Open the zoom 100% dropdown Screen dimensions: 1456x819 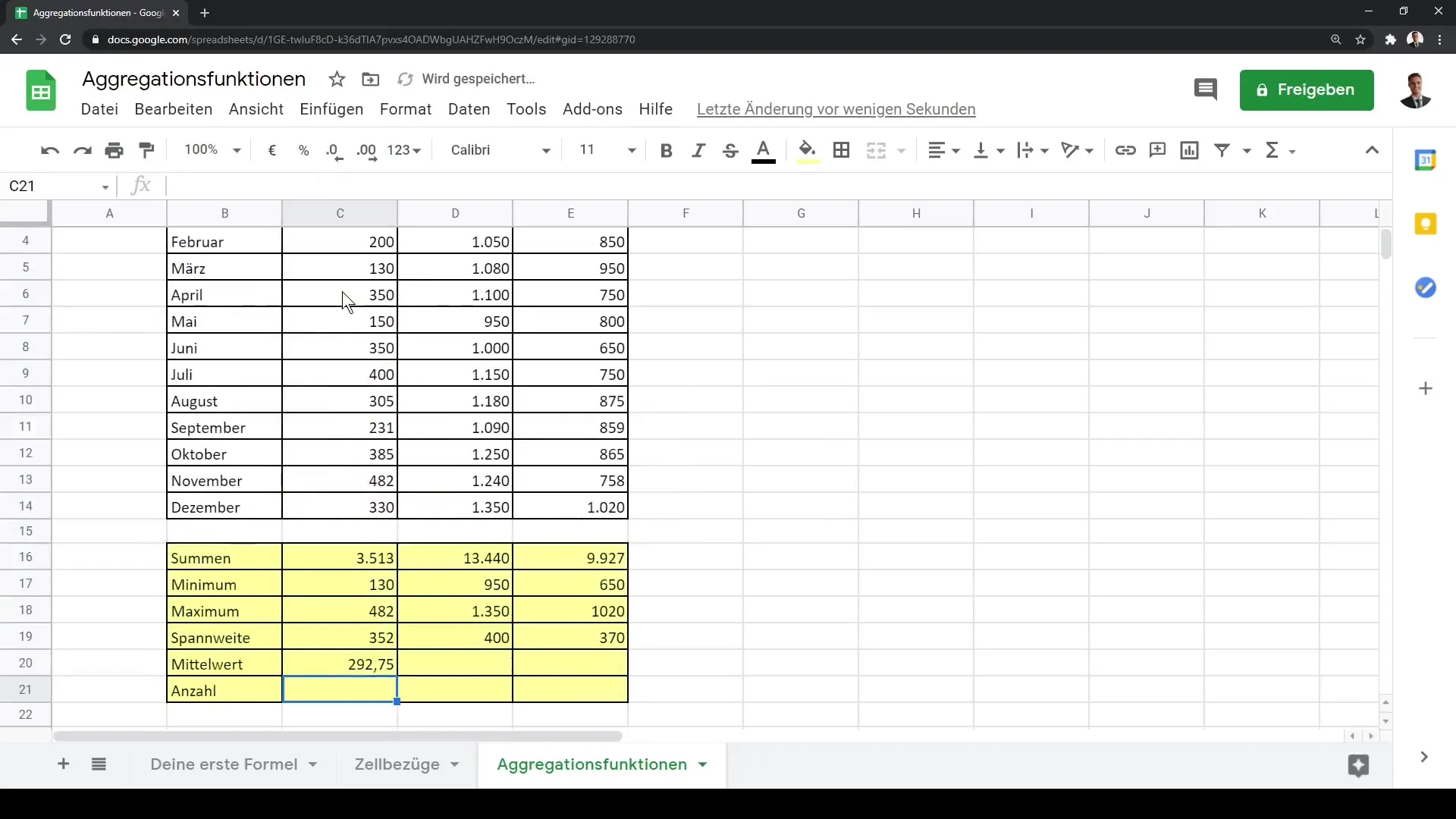212,150
